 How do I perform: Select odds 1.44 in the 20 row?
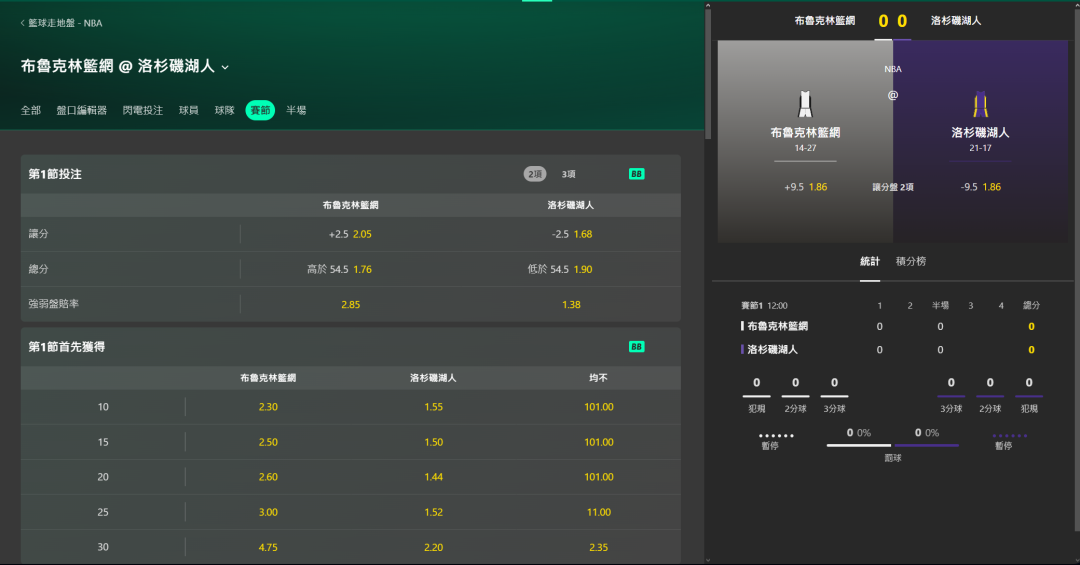(x=433, y=477)
